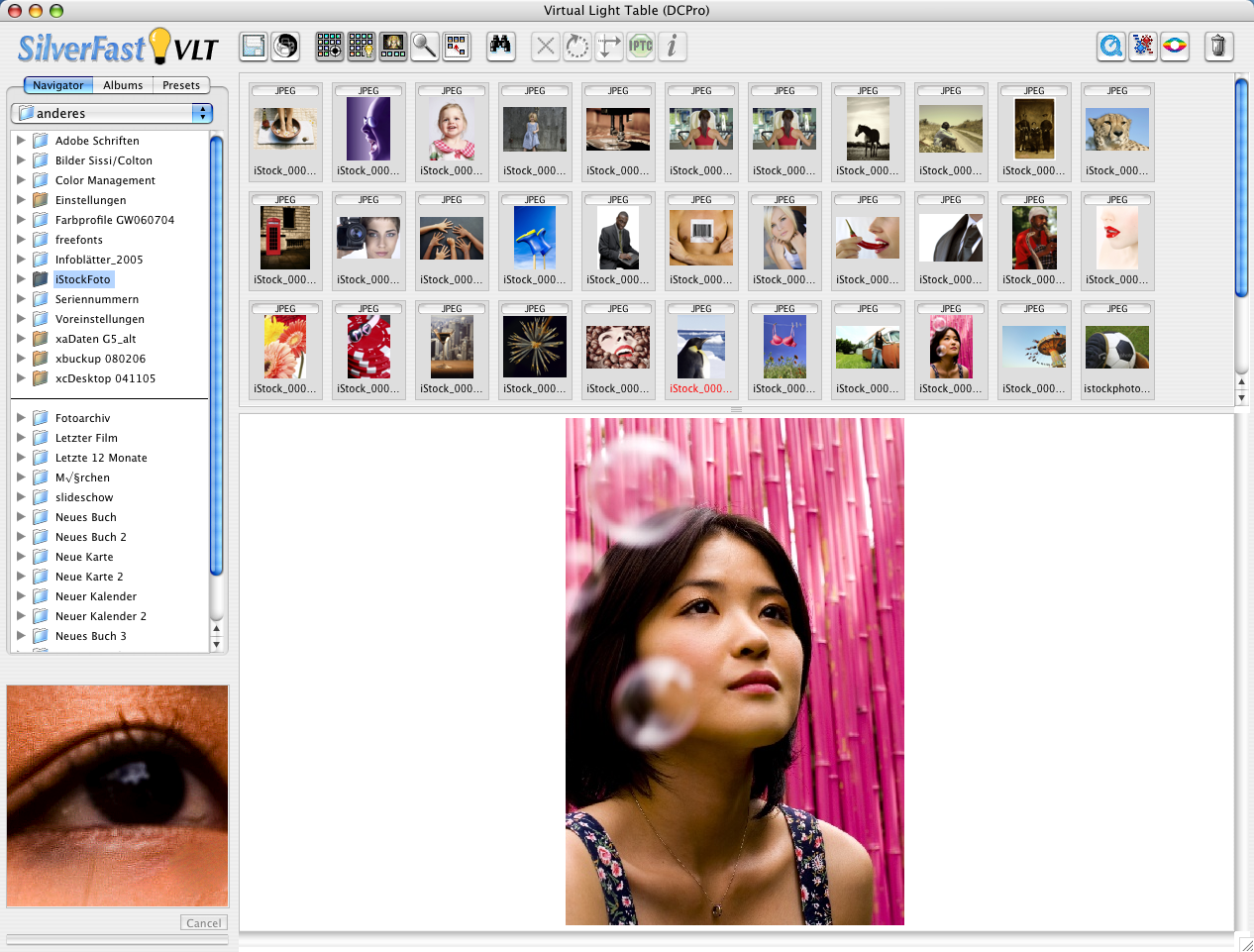Click the thumbnail selection arrow icon

point(457,46)
